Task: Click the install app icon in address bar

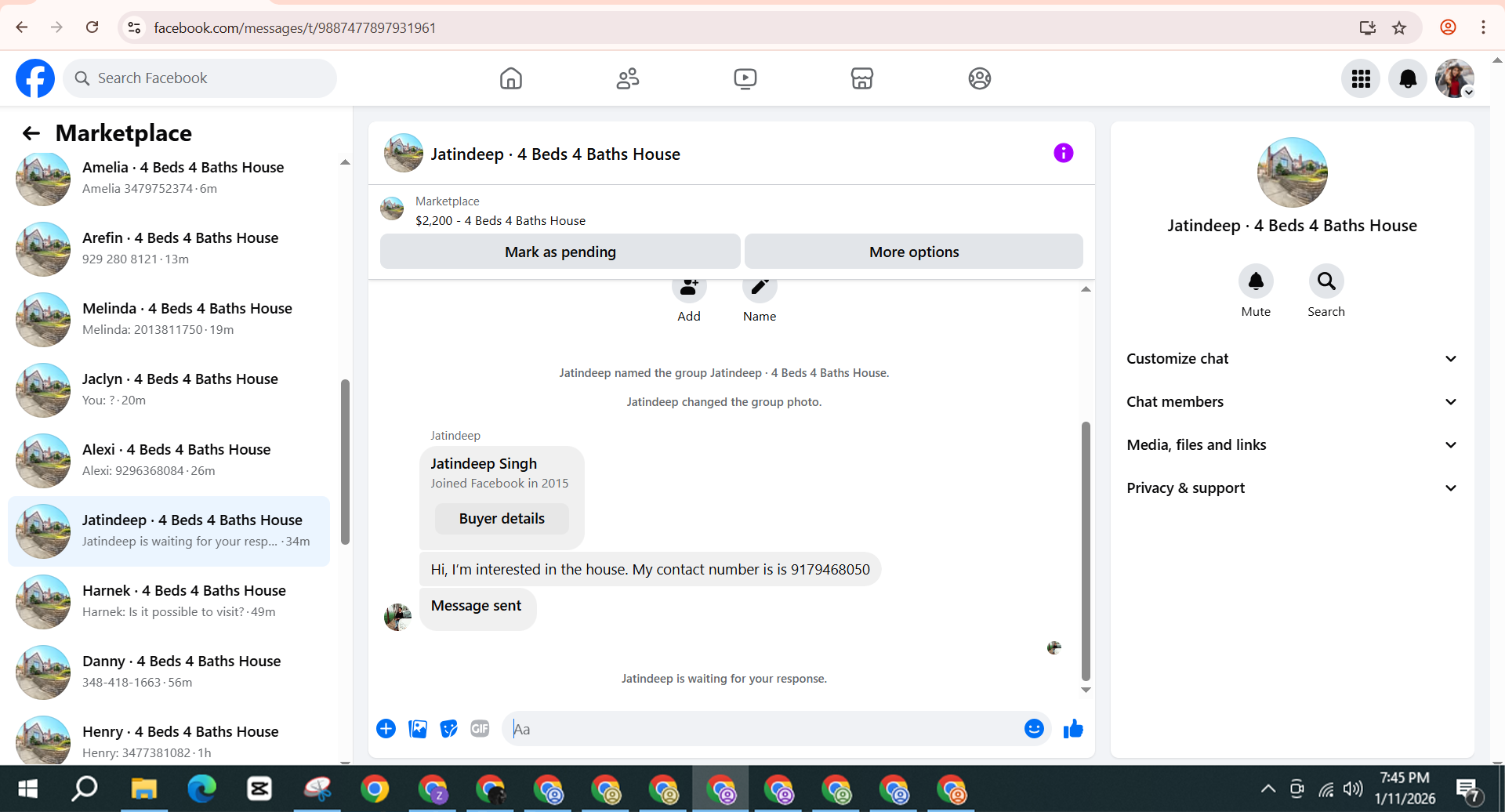Action: 1368,27
